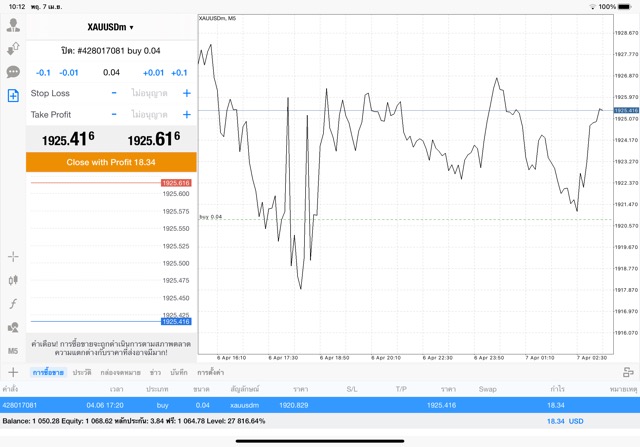The width and height of the screenshot is (640, 447).
Task: Open the ข่าว news tab
Action: [x=155, y=372]
